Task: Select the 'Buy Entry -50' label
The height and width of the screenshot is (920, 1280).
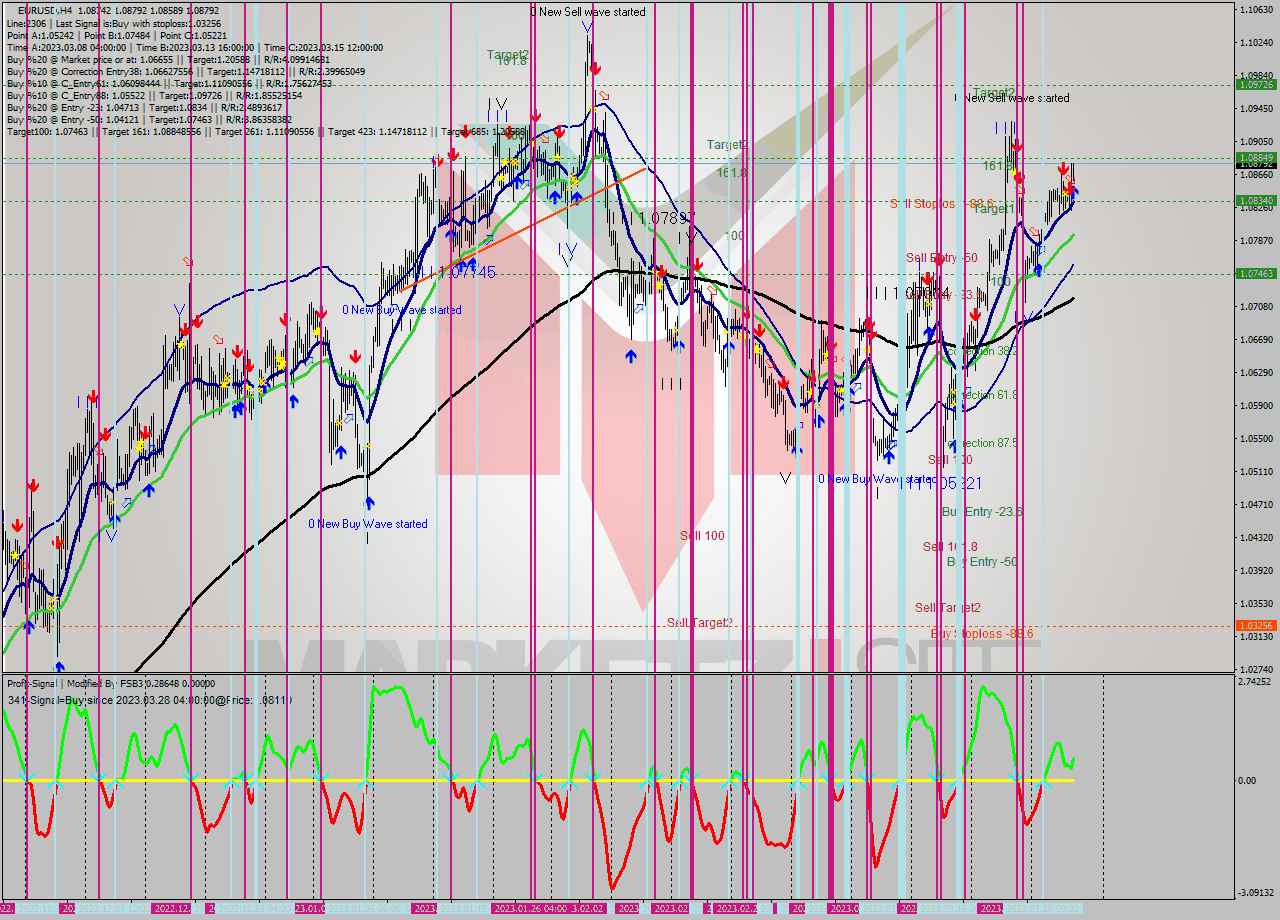Action: click(982, 562)
